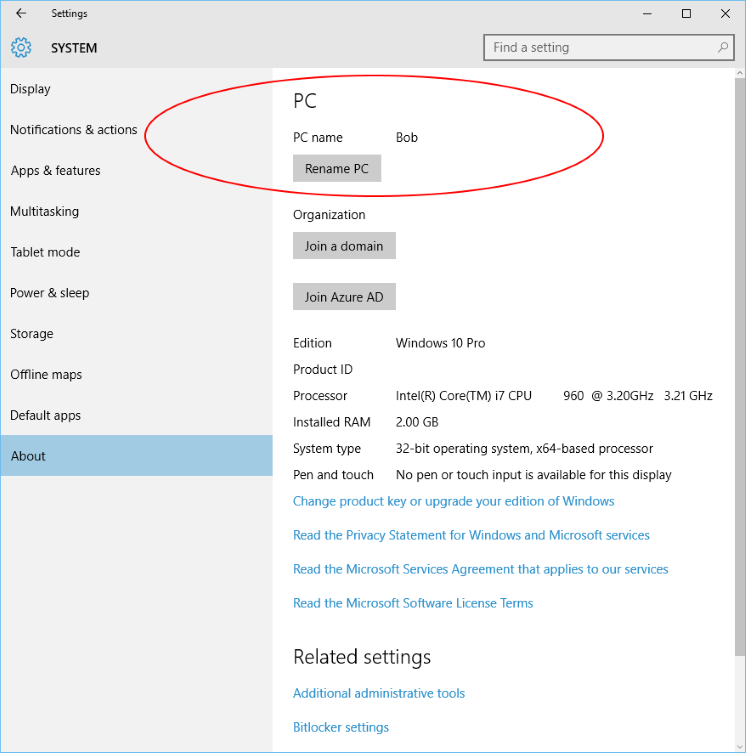
Task: Open the Display settings page
Action: [31, 89]
